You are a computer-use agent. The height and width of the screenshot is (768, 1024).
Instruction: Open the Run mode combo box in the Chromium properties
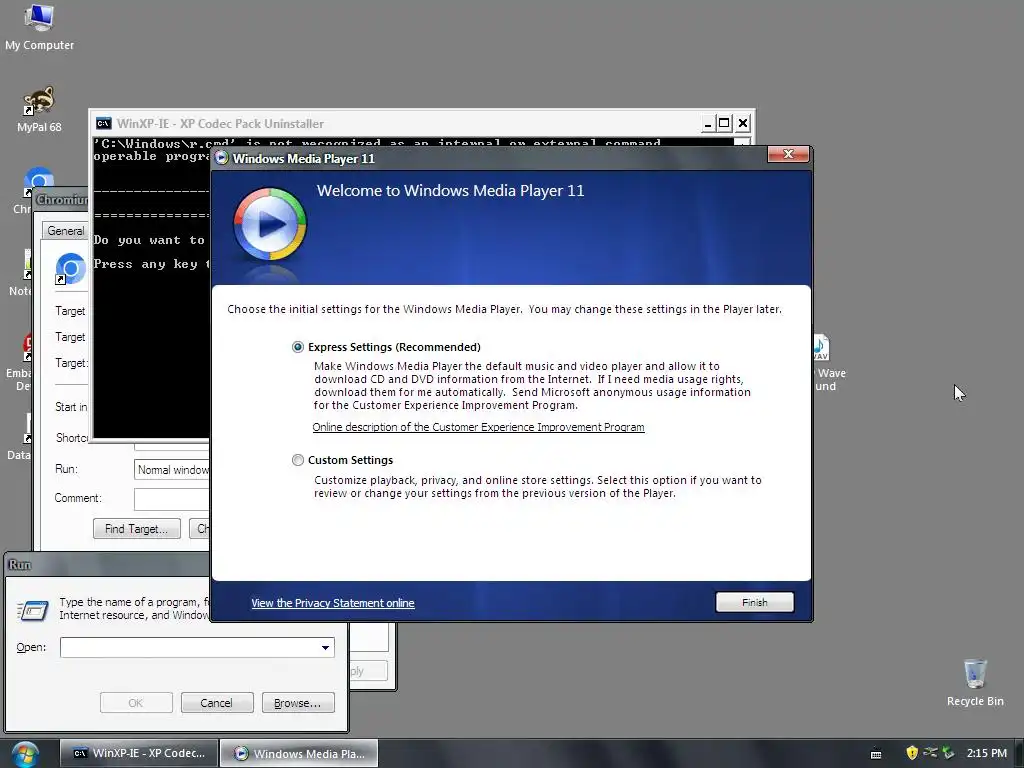(x=172, y=470)
